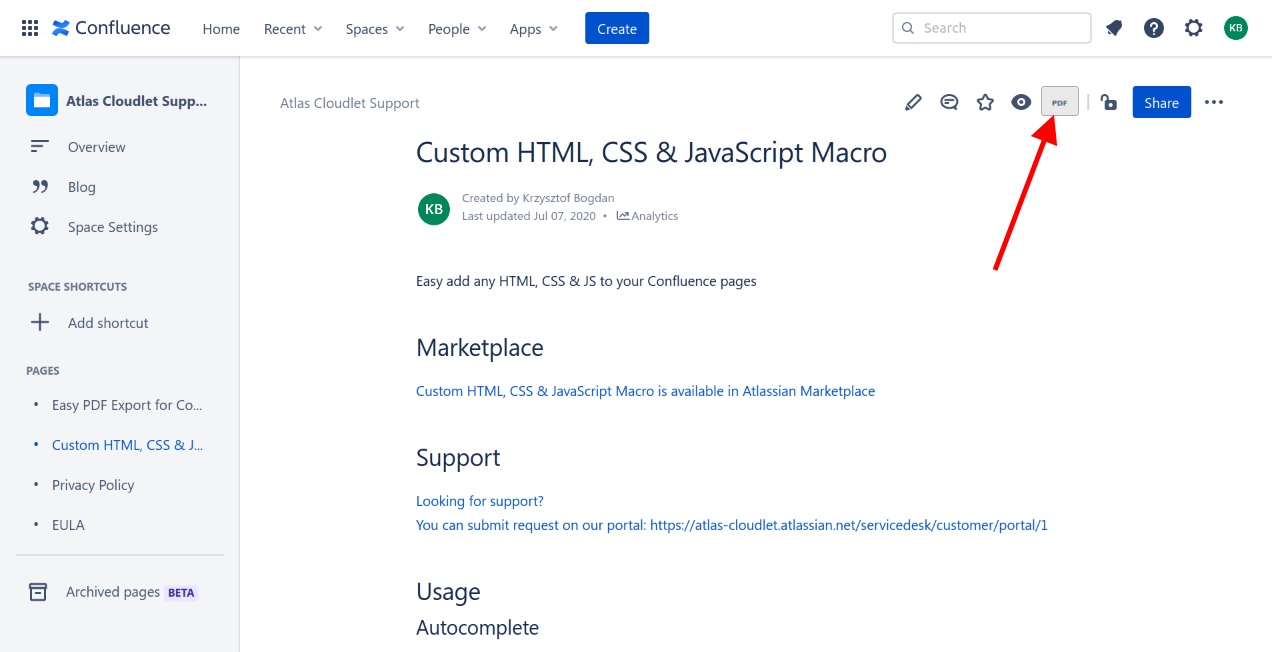The image size is (1280, 652).
Task: Open the KB profile avatar menu
Action: [1236, 28]
